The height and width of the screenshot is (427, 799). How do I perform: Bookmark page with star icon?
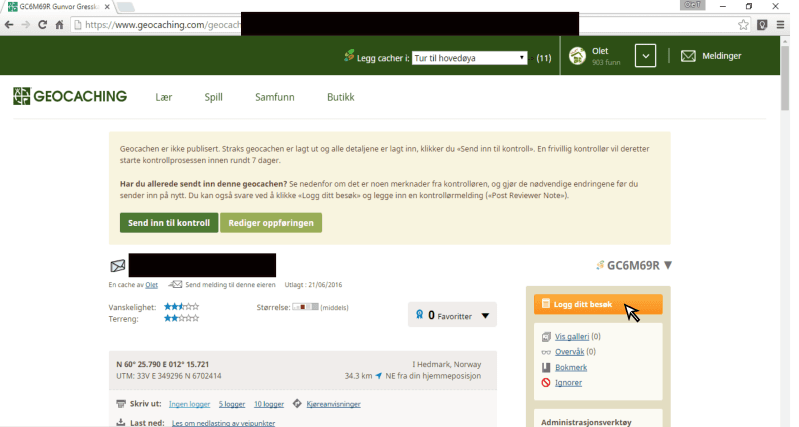[x=743, y=24]
